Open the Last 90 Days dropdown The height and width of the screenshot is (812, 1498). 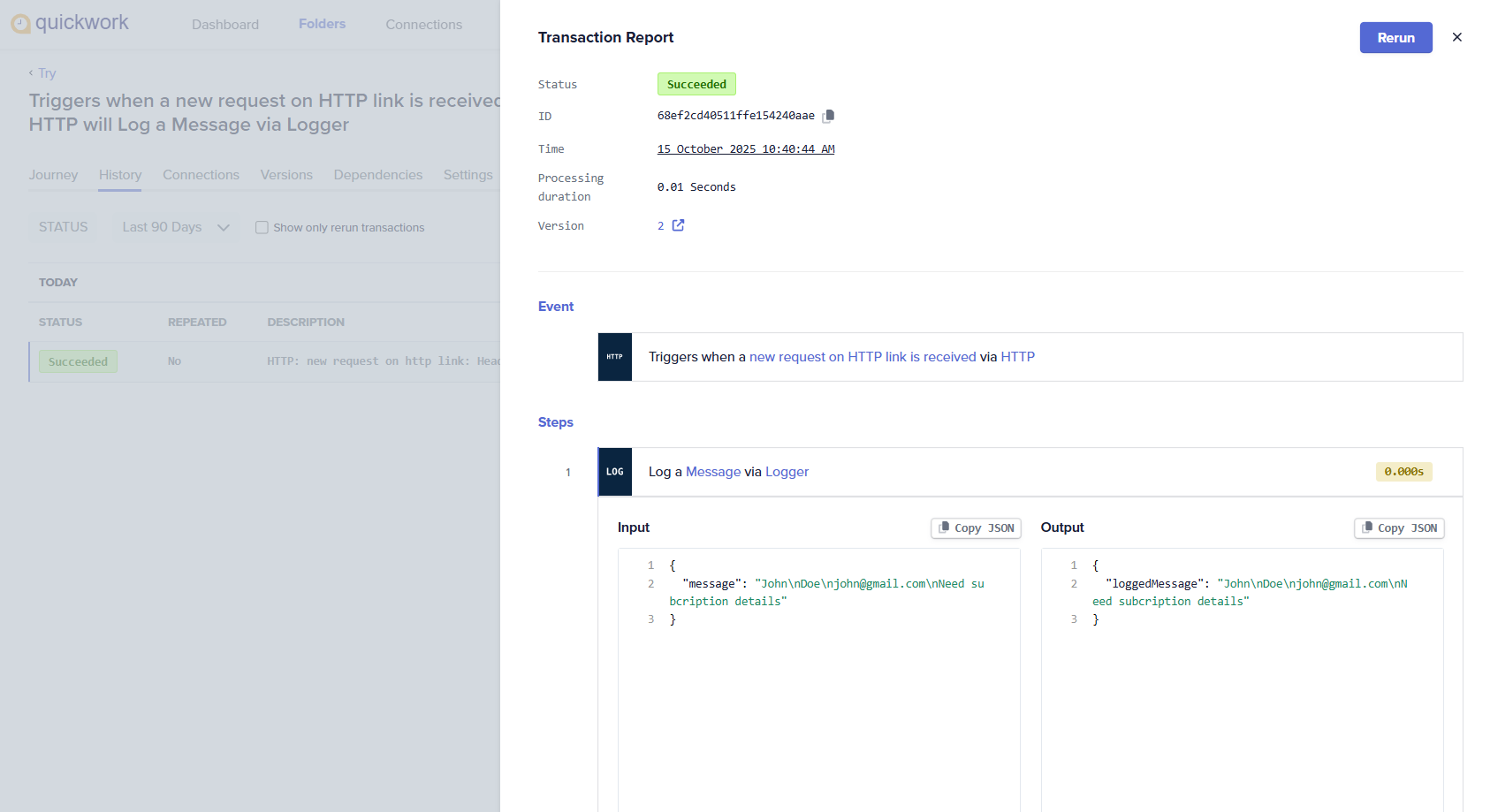click(x=176, y=227)
